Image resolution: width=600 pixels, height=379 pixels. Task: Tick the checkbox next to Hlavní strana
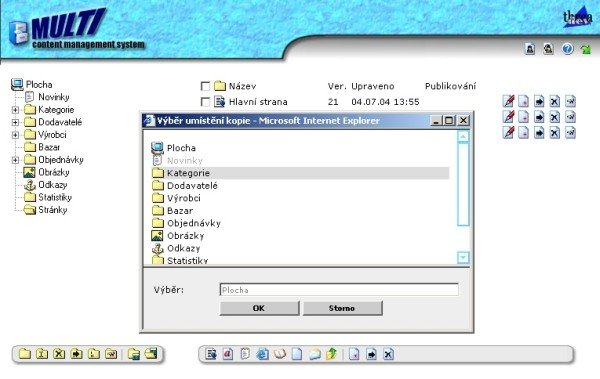[205, 102]
